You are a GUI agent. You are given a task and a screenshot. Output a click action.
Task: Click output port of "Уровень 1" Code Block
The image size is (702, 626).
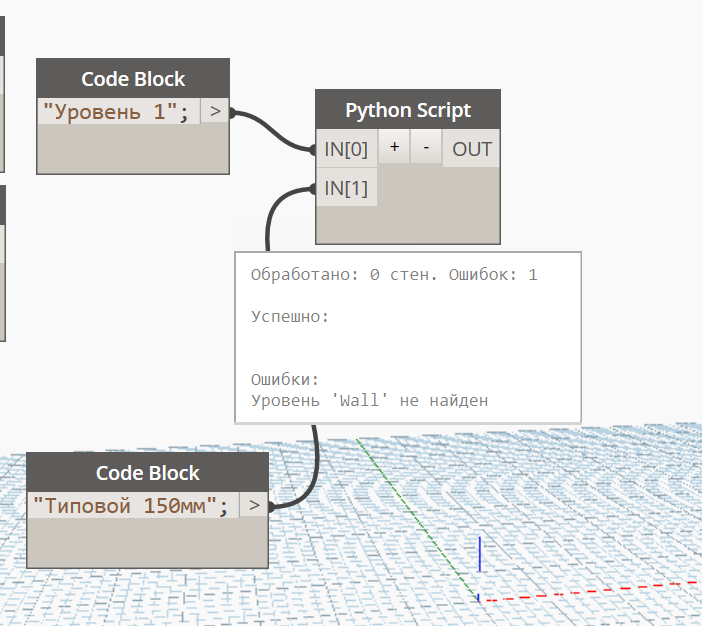pyautogui.click(x=215, y=111)
